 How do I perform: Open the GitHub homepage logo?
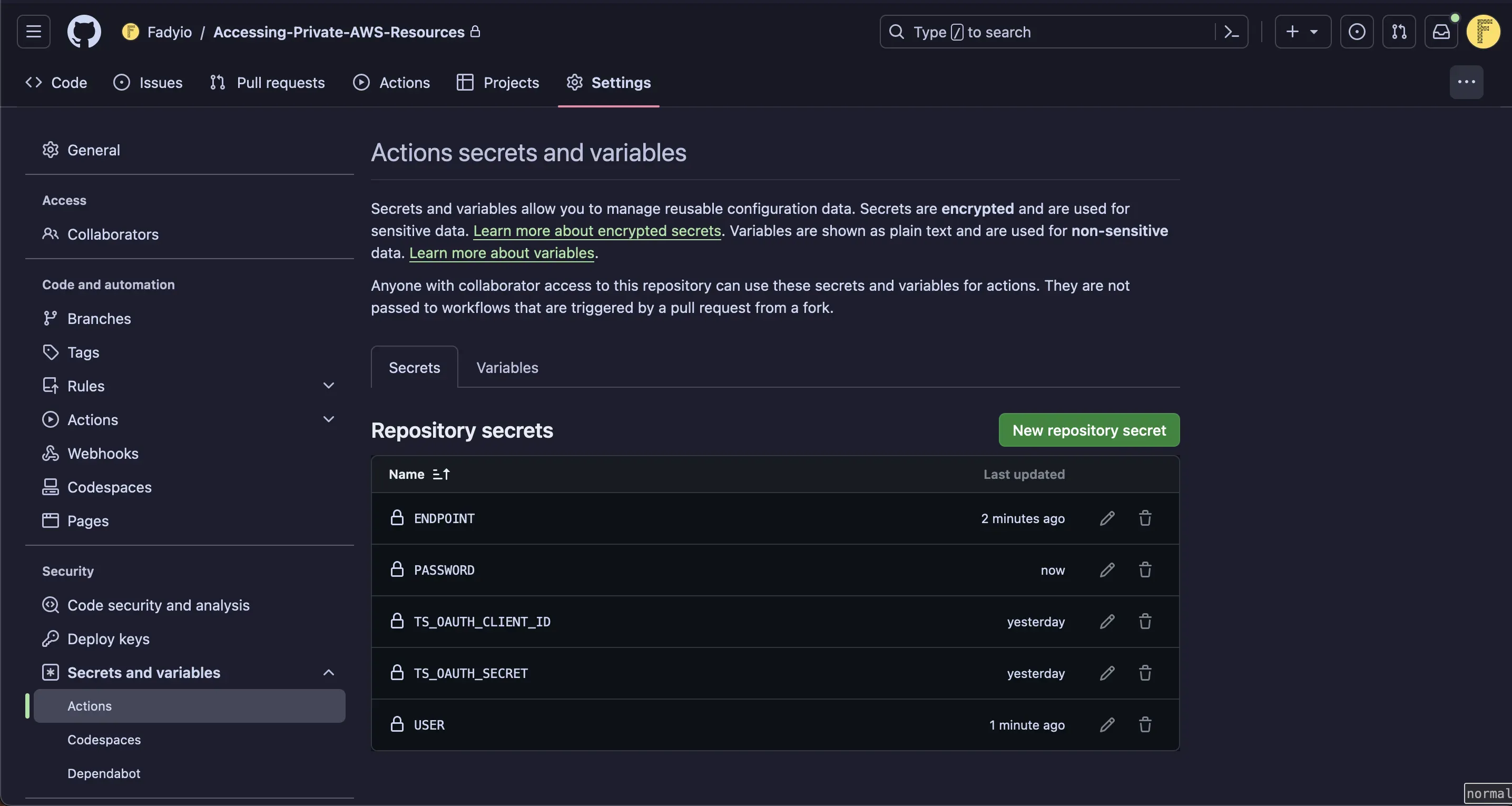click(84, 32)
